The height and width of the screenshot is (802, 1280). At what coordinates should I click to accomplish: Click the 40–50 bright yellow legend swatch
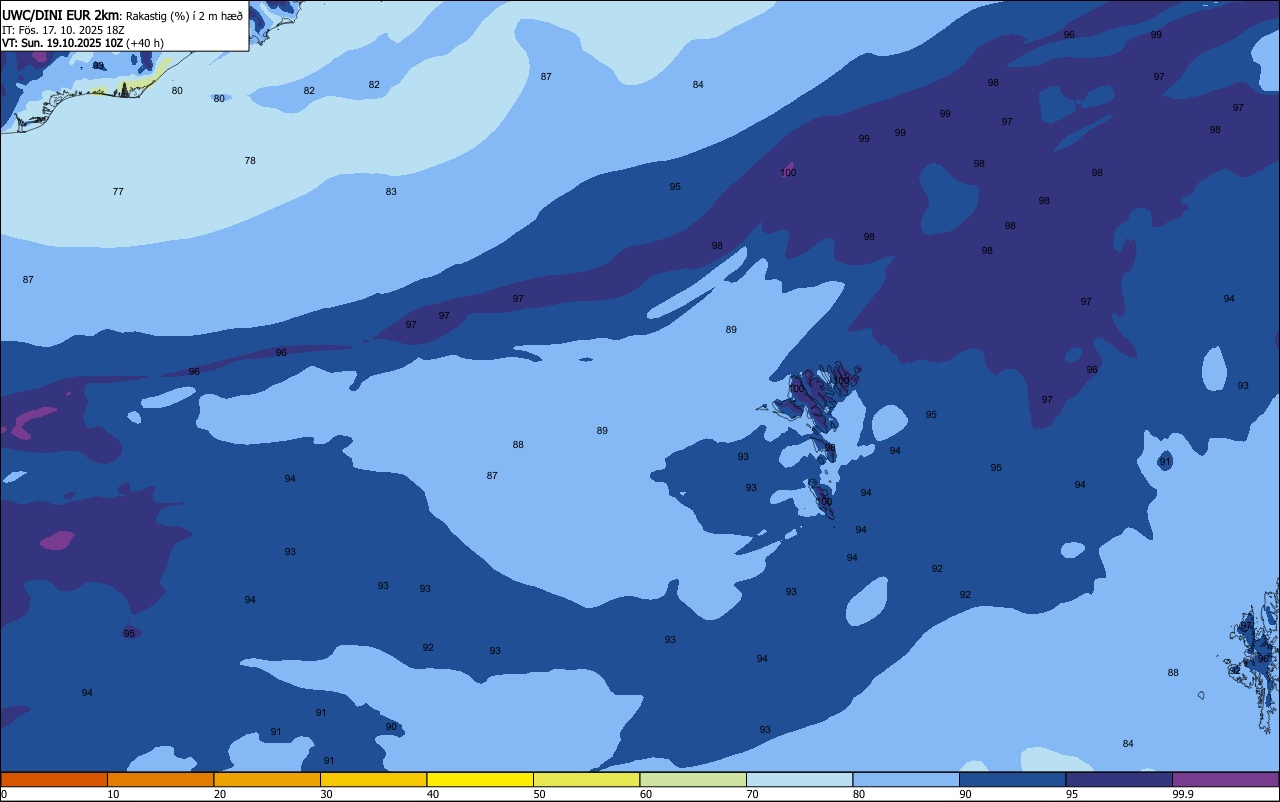(x=480, y=779)
